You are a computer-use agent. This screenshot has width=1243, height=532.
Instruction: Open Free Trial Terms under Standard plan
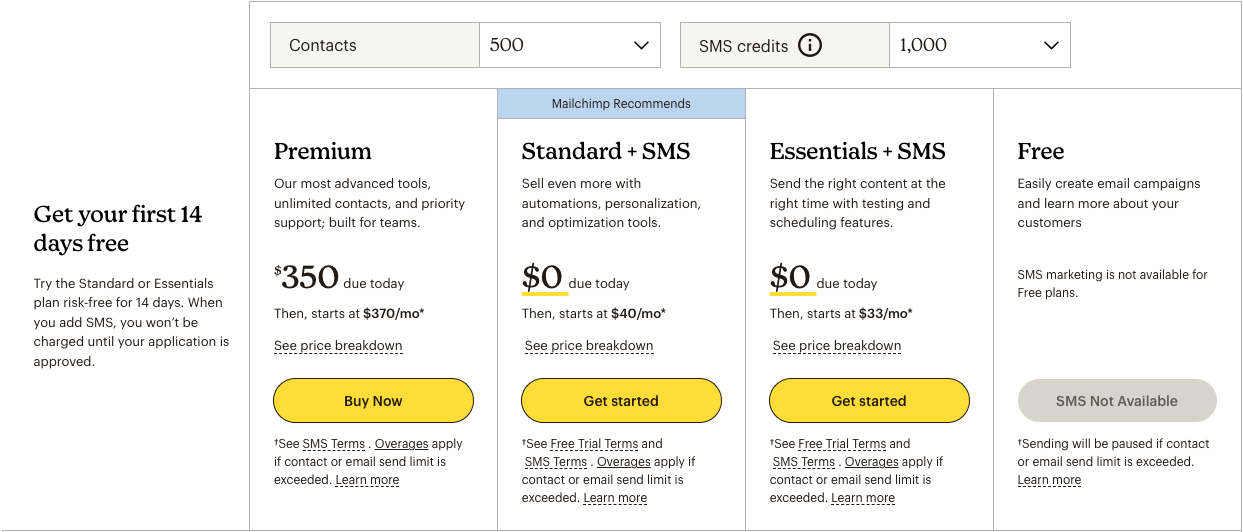click(594, 444)
